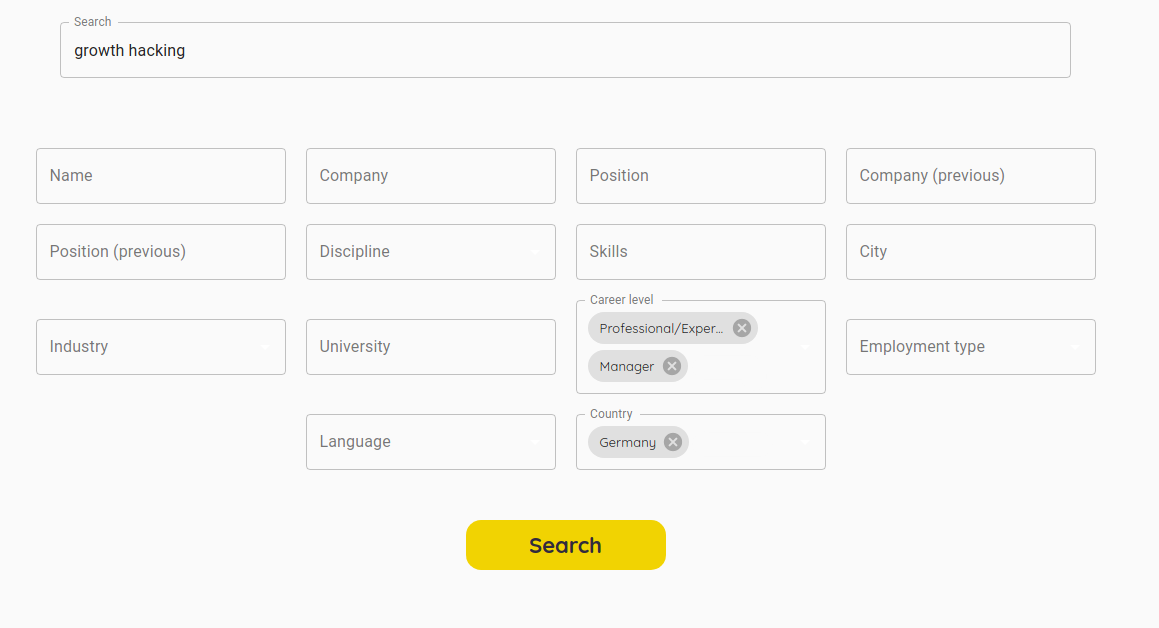Image resolution: width=1159 pixels, height=628 pixels.
Task: Remove the Professional/Experienced career level chip
Action: coord(741,328)
